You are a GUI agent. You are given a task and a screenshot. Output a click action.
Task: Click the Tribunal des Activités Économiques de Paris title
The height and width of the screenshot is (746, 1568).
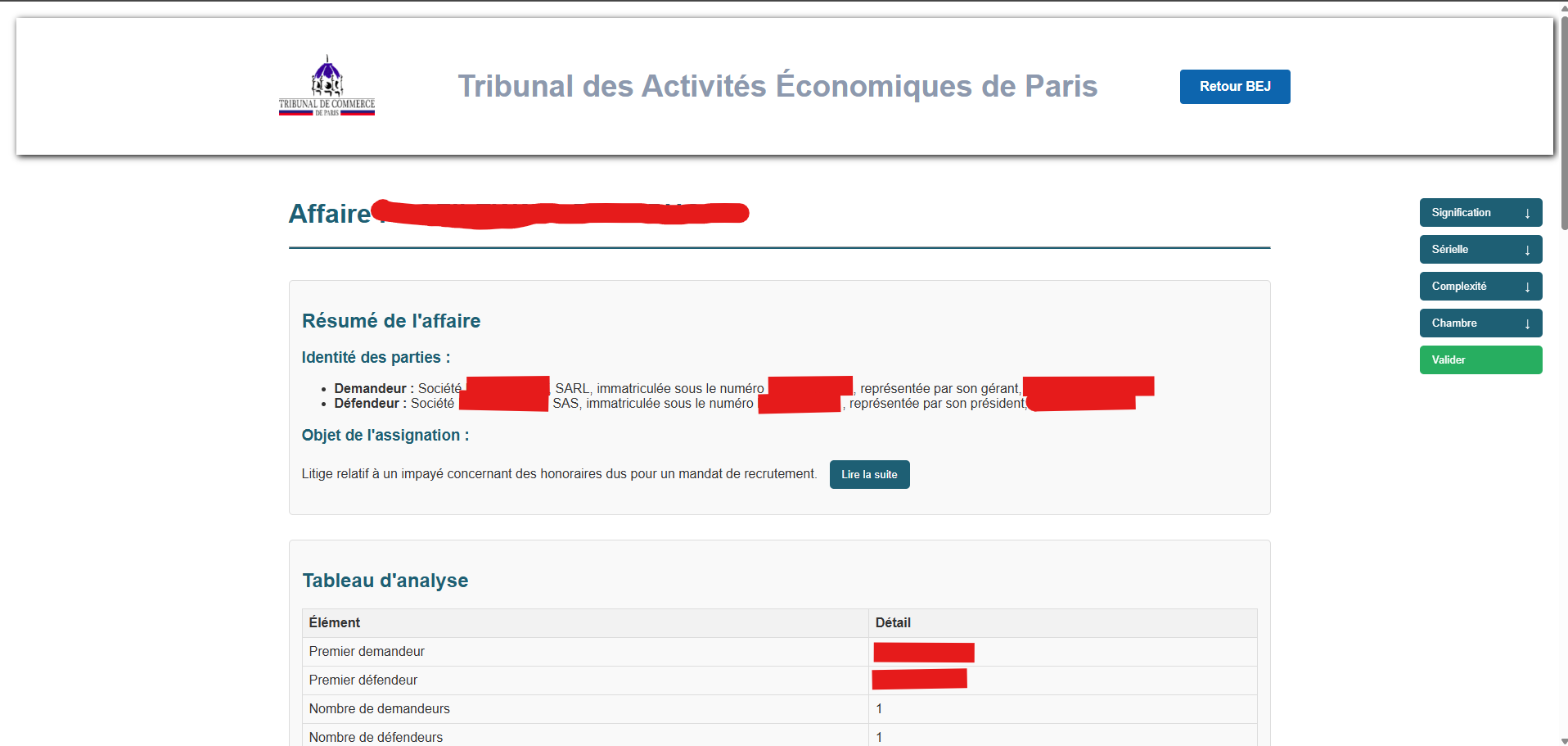click(777, 87)
